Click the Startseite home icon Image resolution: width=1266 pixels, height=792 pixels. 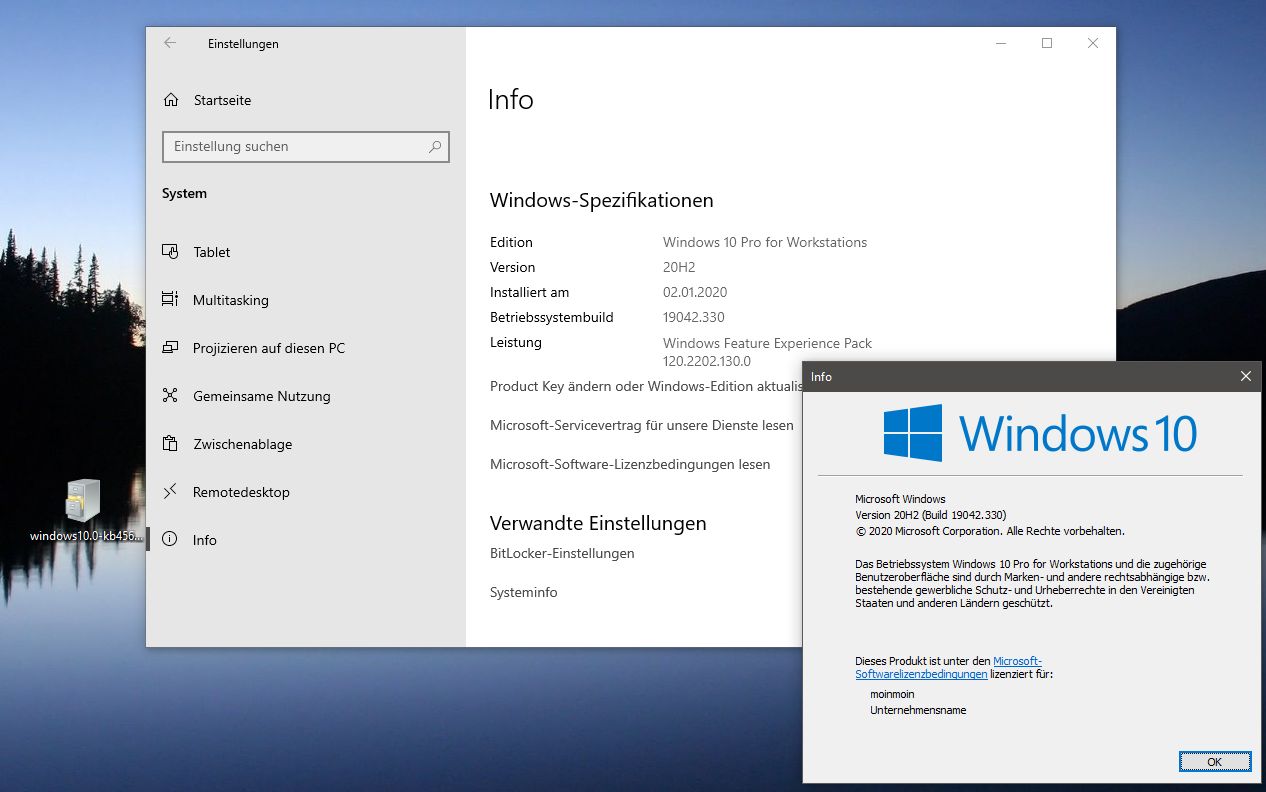point(171,100)
